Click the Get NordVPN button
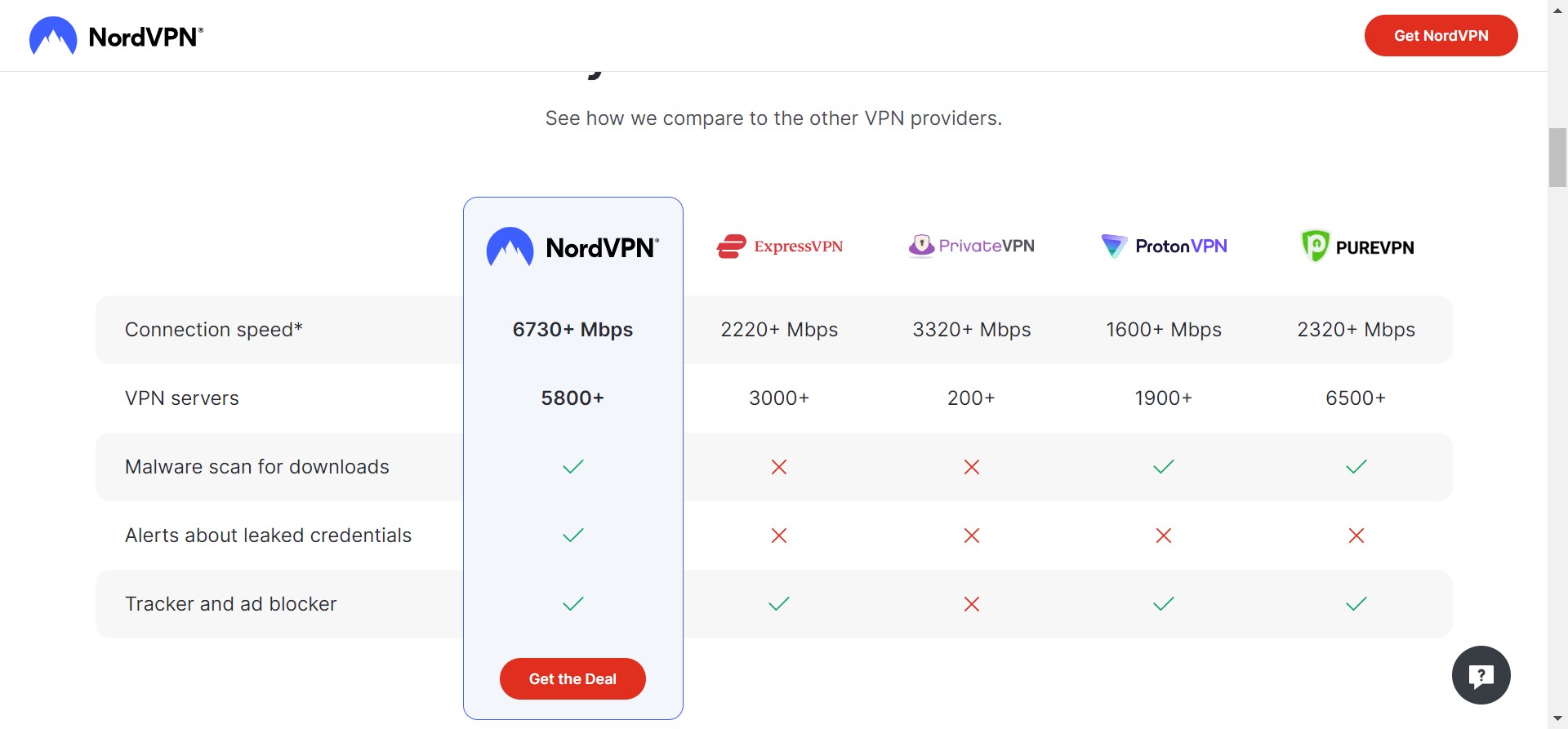Screen dimensions: 1568x729 pos(1441,36)
